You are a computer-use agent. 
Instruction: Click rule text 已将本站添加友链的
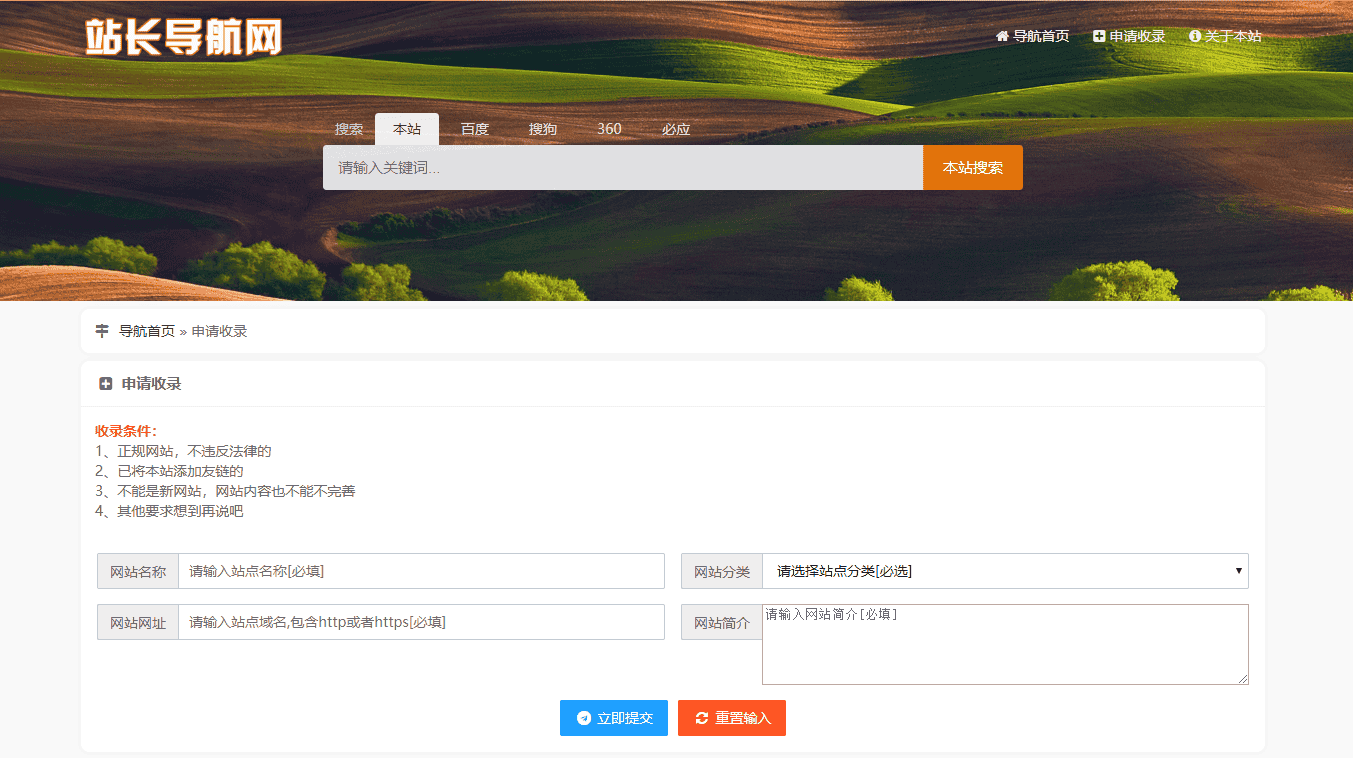pyautogui.click(x=180, y=471)
